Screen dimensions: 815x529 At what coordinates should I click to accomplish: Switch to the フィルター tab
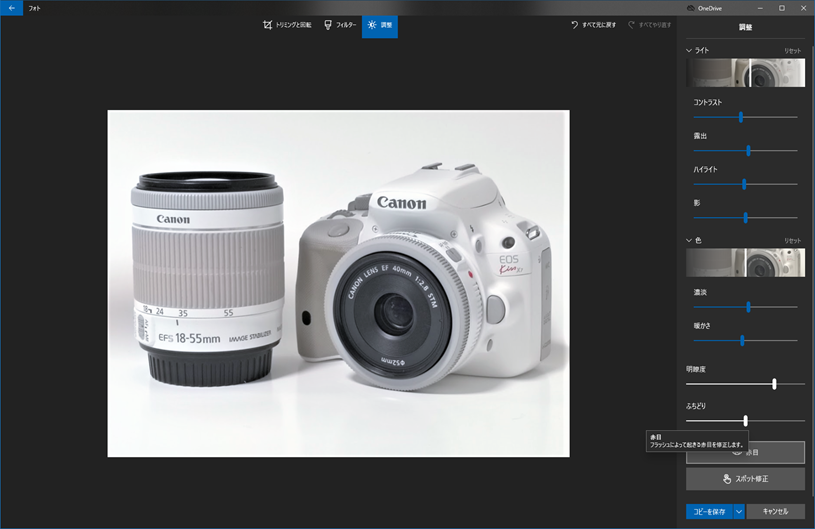point(340,25)
